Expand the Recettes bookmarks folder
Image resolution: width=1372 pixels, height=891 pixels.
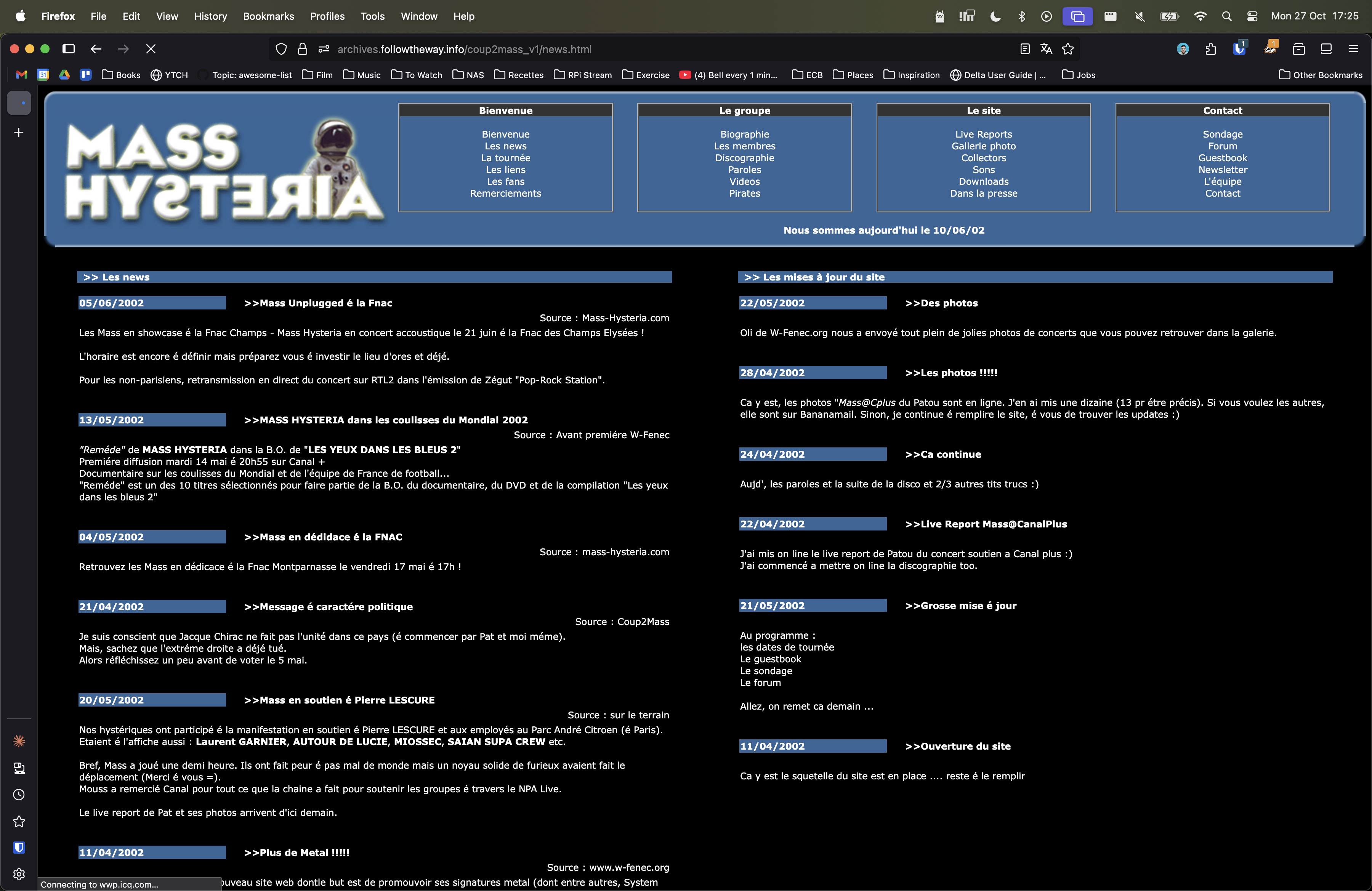519,75
